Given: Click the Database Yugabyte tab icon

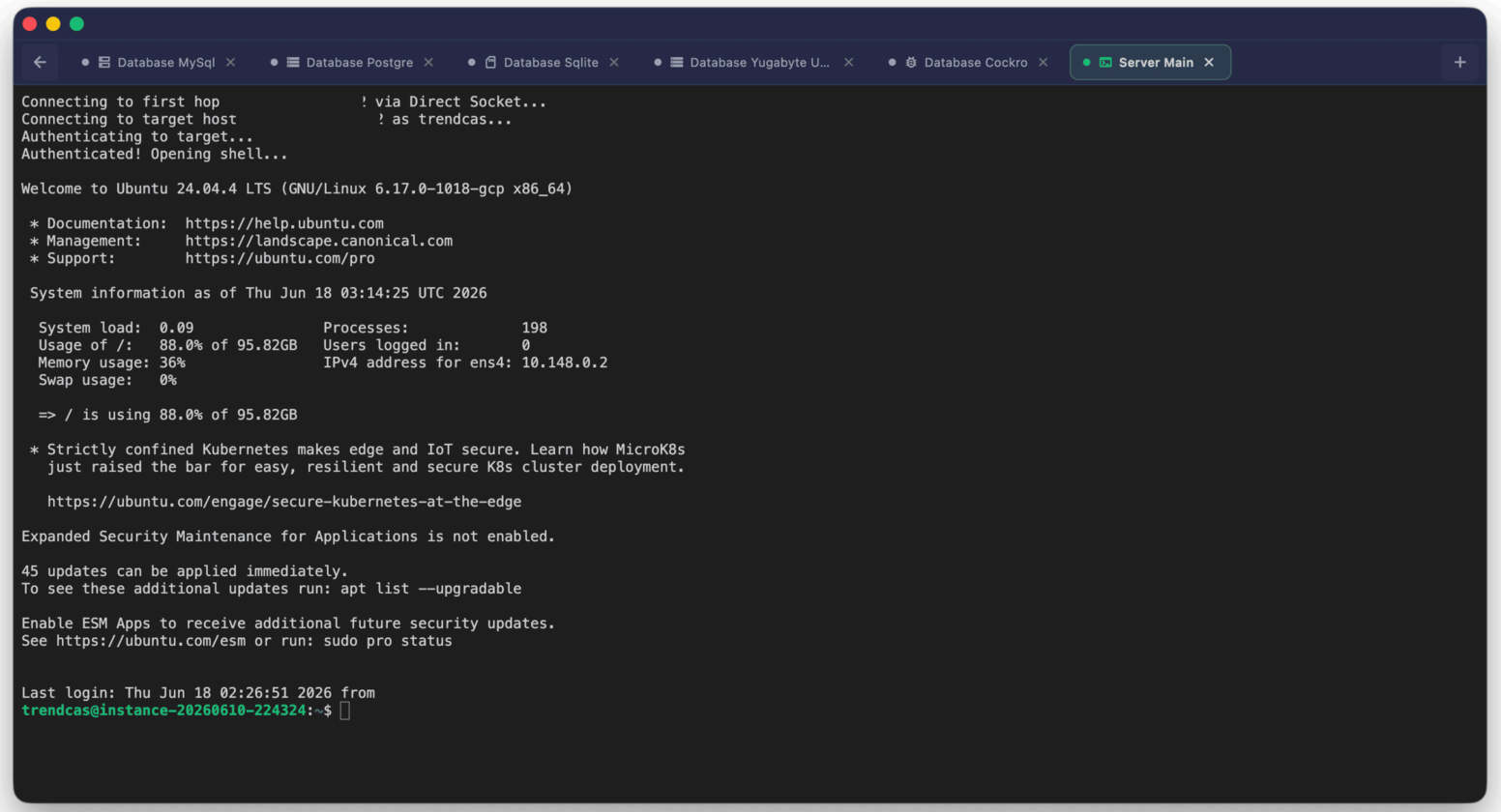Looking at the screenshot, I should [677, 62].
